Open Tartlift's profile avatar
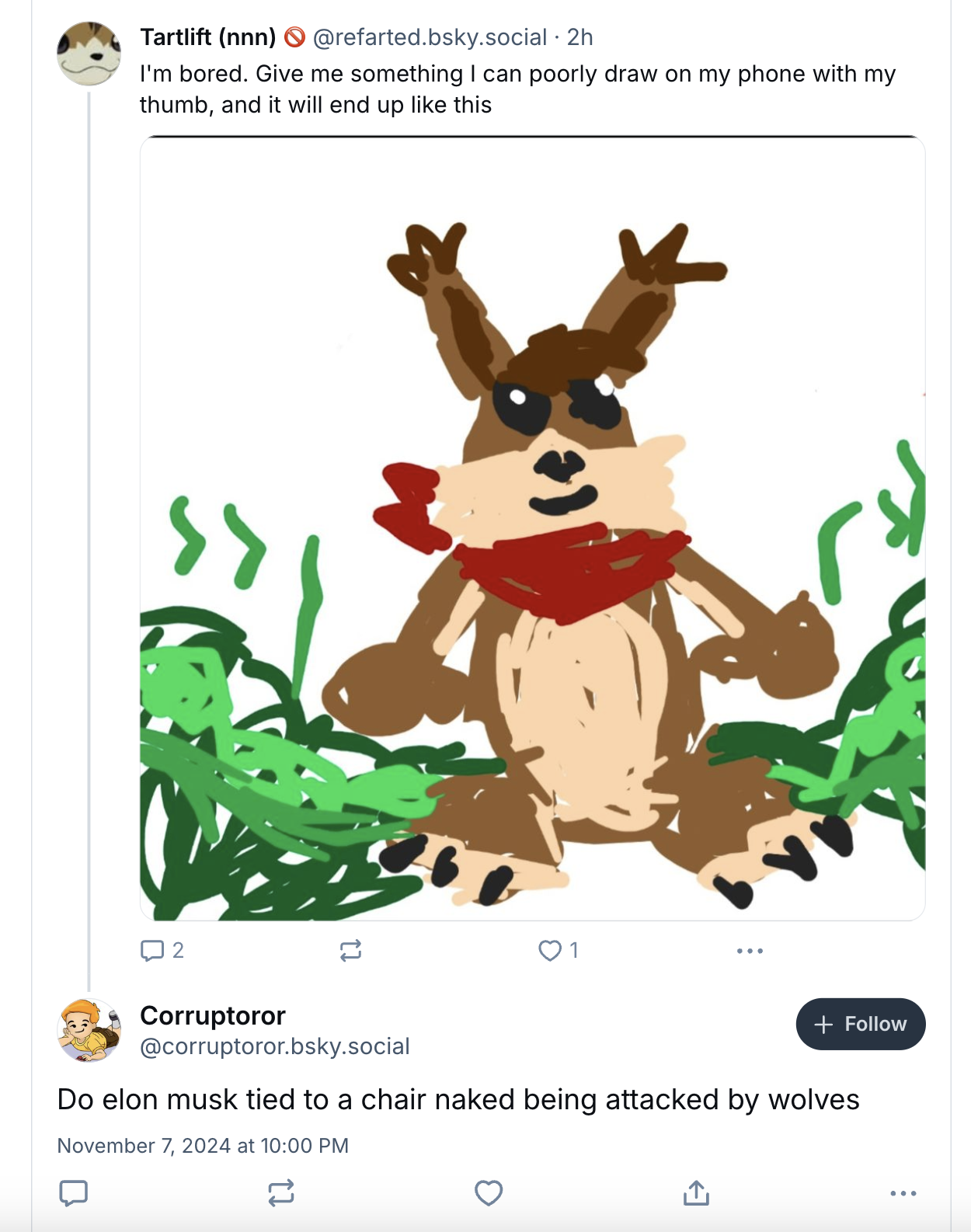The image size is (971, 1232). (89, 54)
